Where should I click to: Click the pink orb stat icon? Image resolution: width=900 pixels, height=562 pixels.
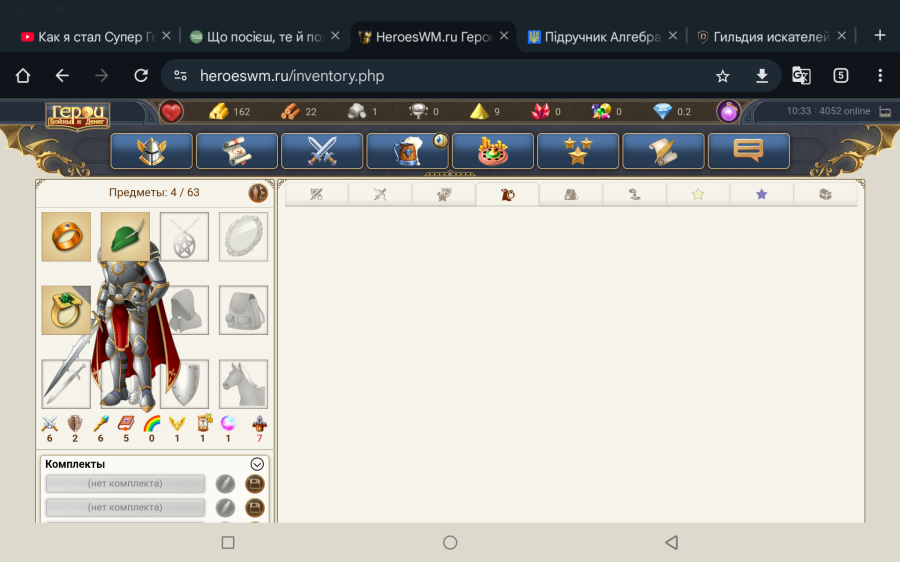[x=228, y=424]
